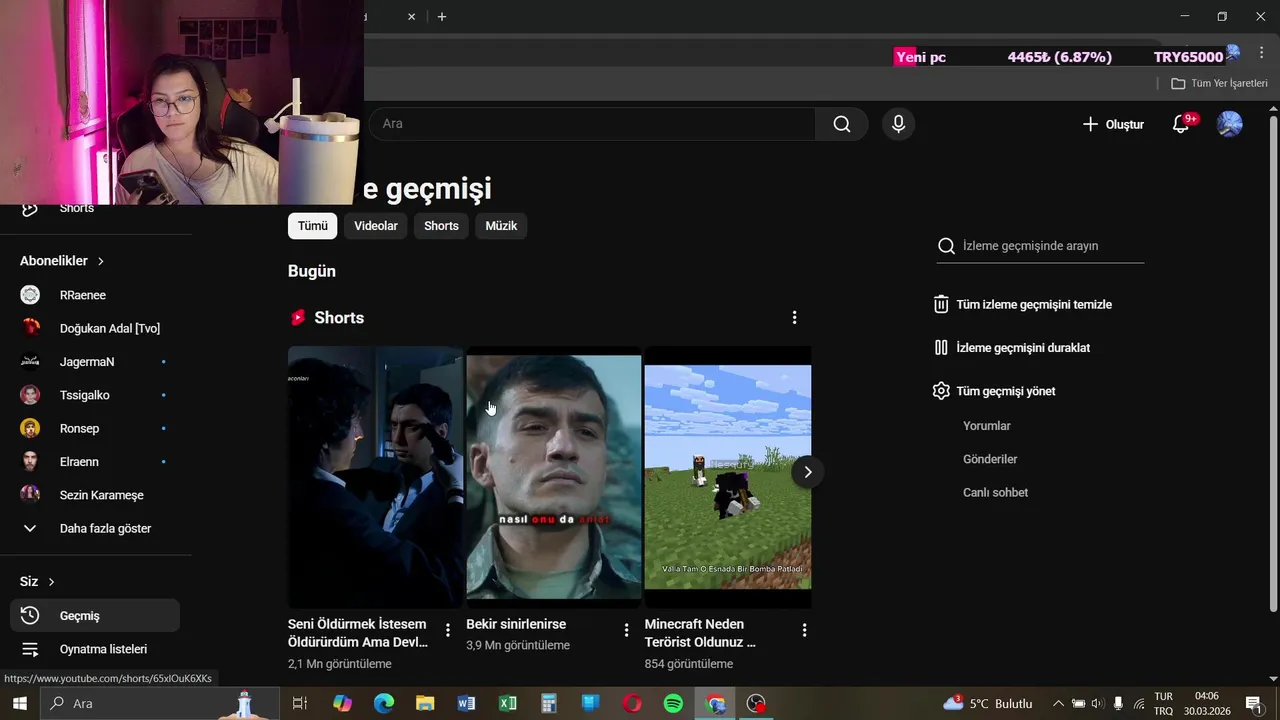The height and width of the screenshot is (720, 1280).
Task: Open menu for "Seni Öldürmek İstesem" short
Action: pyautogui.click(x=448, y=630)
